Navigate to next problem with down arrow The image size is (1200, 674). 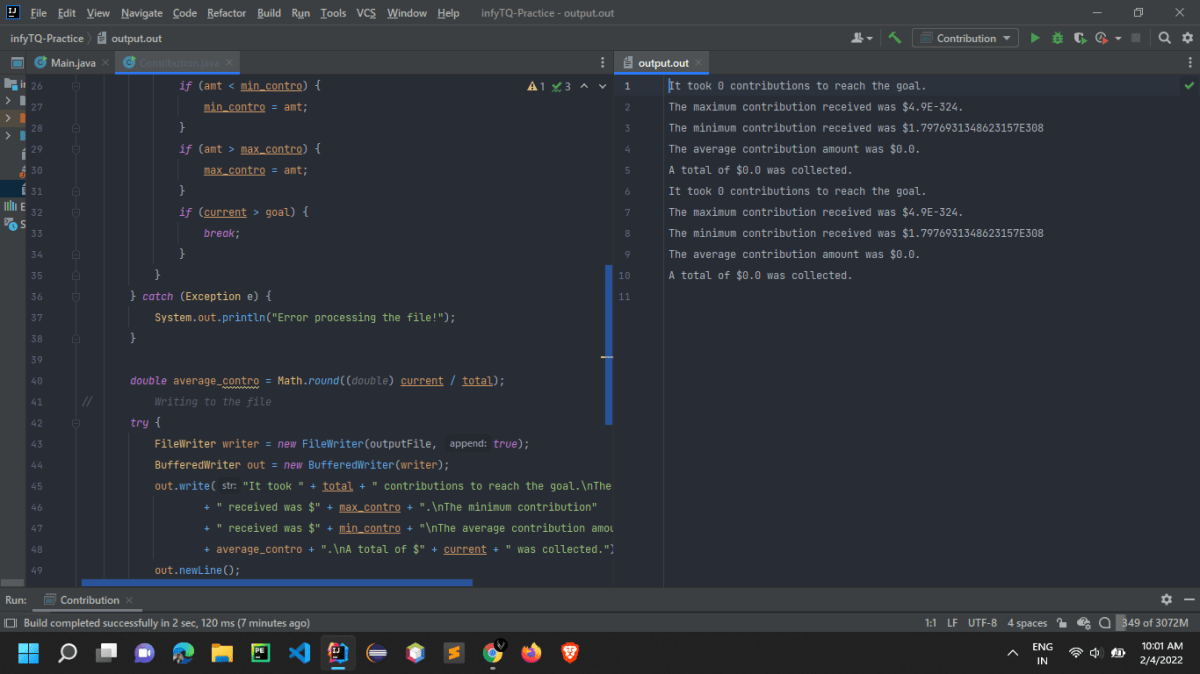(x=601, y=87)
